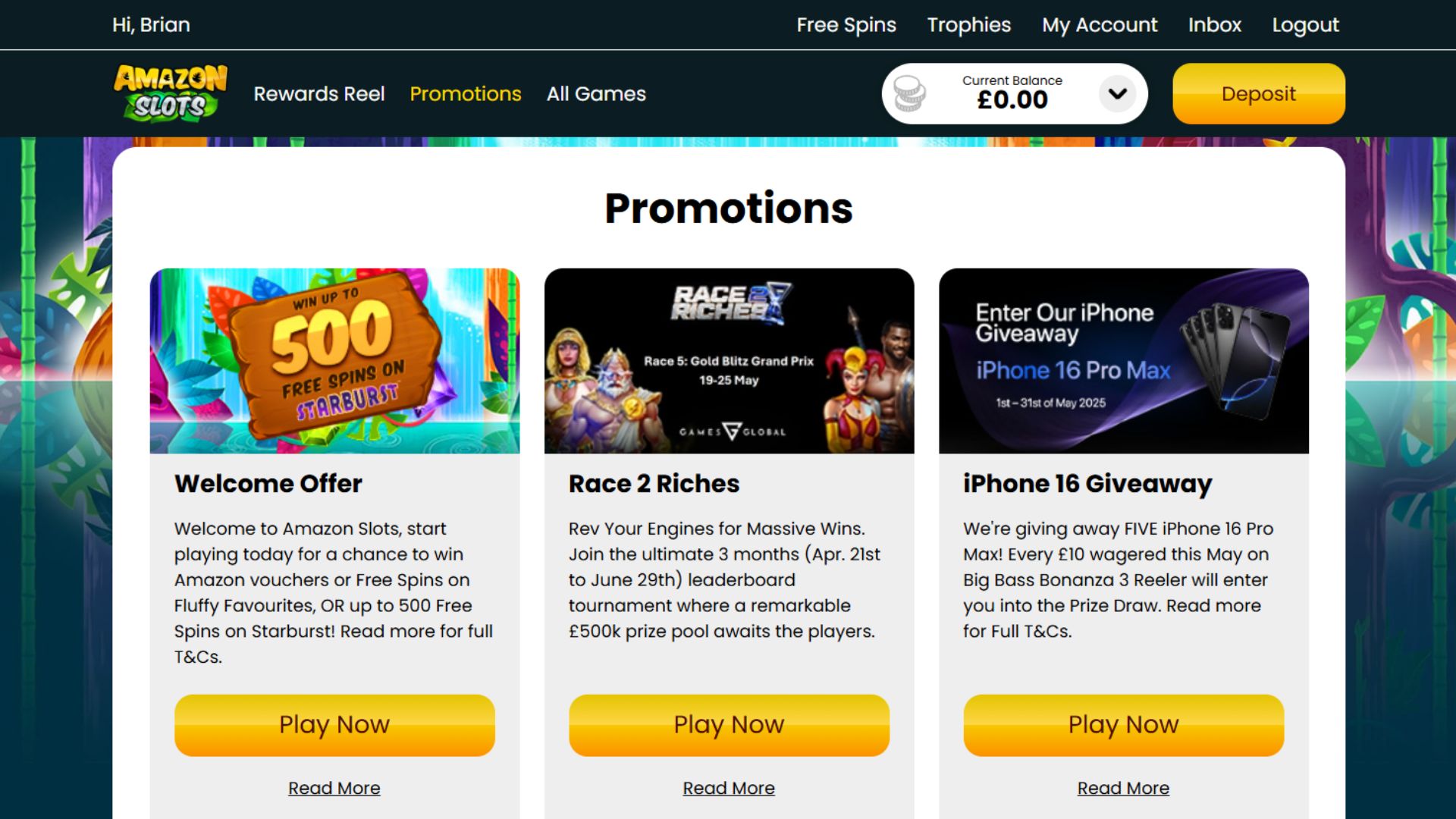
Task: Open the Race 2 Riches banner image
Action: click(729, 361)
